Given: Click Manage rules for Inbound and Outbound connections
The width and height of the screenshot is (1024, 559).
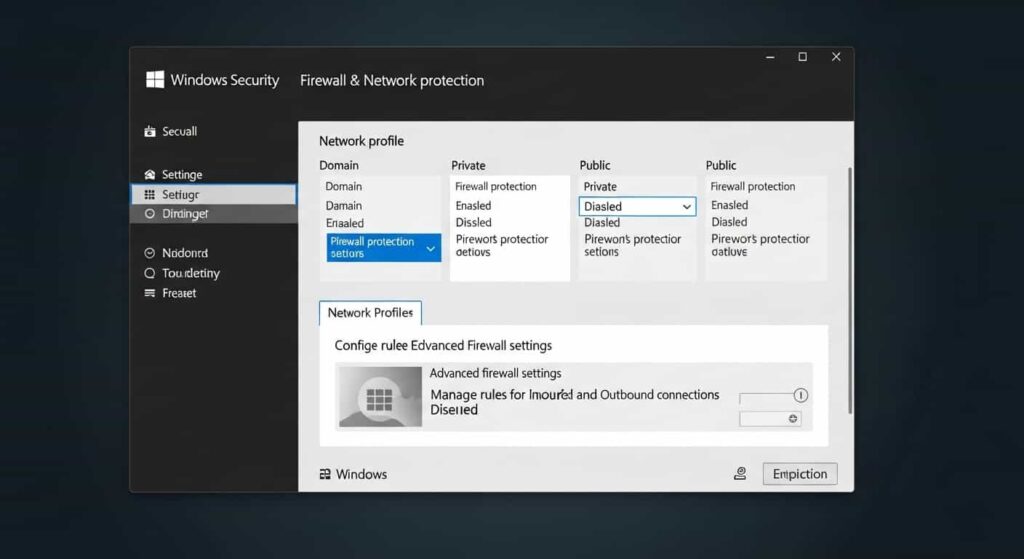Looking at the screenshot, I should (575, 394).
